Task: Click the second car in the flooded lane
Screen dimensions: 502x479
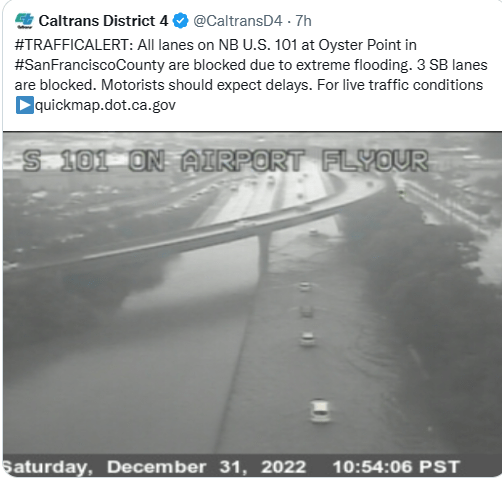Action: coord(307,339)
